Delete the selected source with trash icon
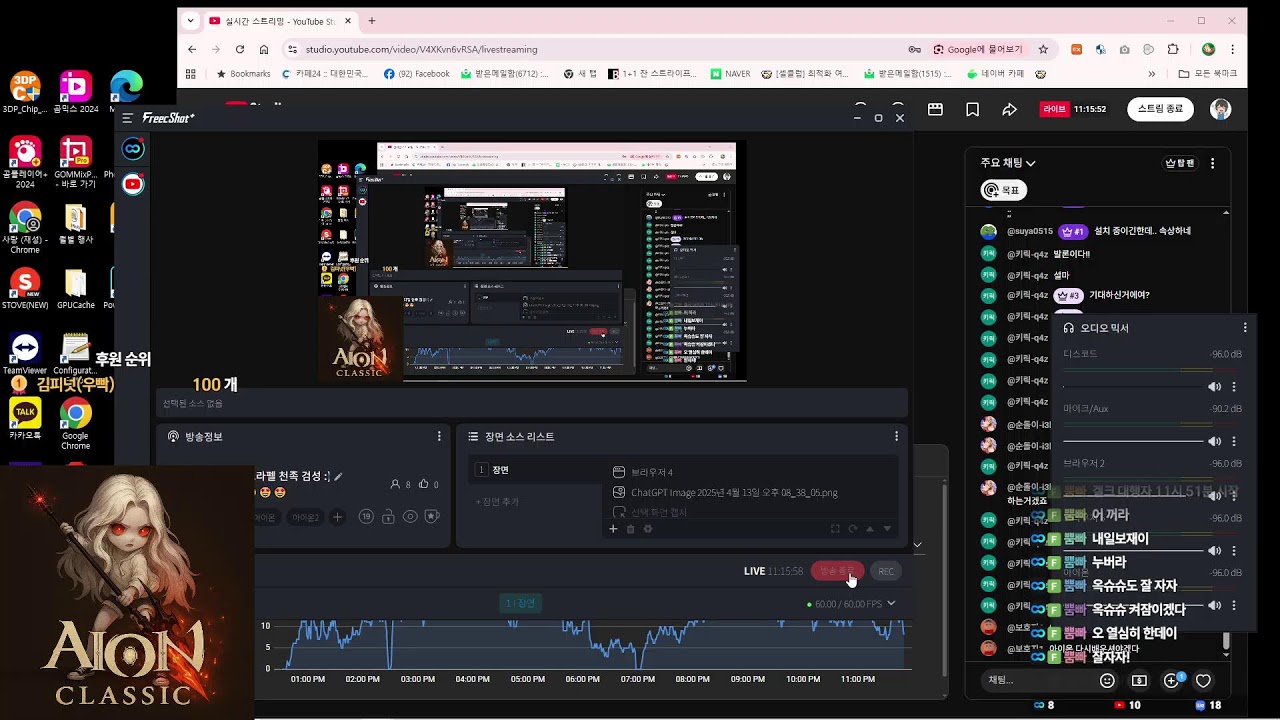The width and height of the screenshot is (1280, 720). coord(630,529)
